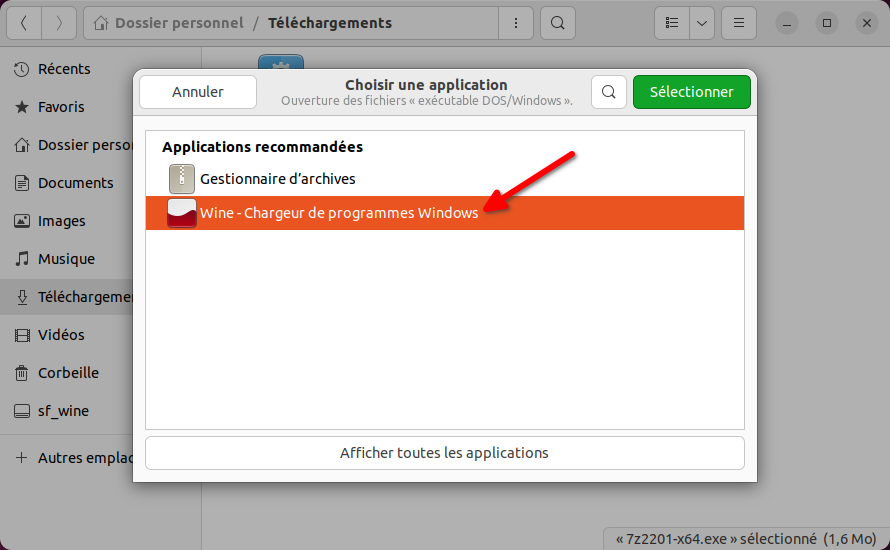Click Dossier personnel in the path bar
Viewport: 890px width, 550px height.
[179, 23]
